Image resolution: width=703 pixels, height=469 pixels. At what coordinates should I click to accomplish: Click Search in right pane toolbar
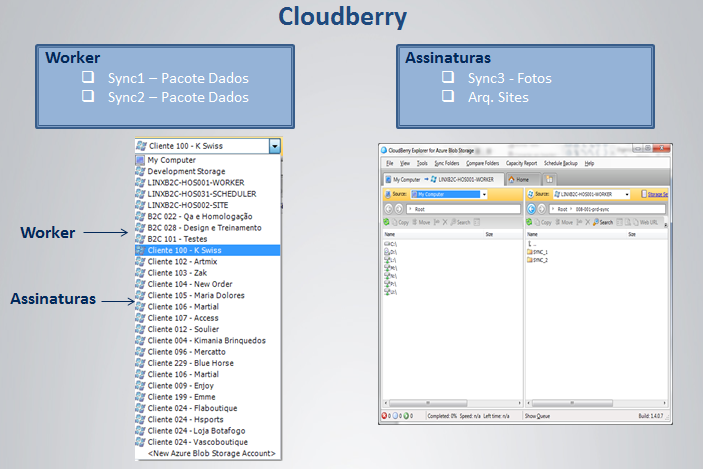(x=603, y=222)
